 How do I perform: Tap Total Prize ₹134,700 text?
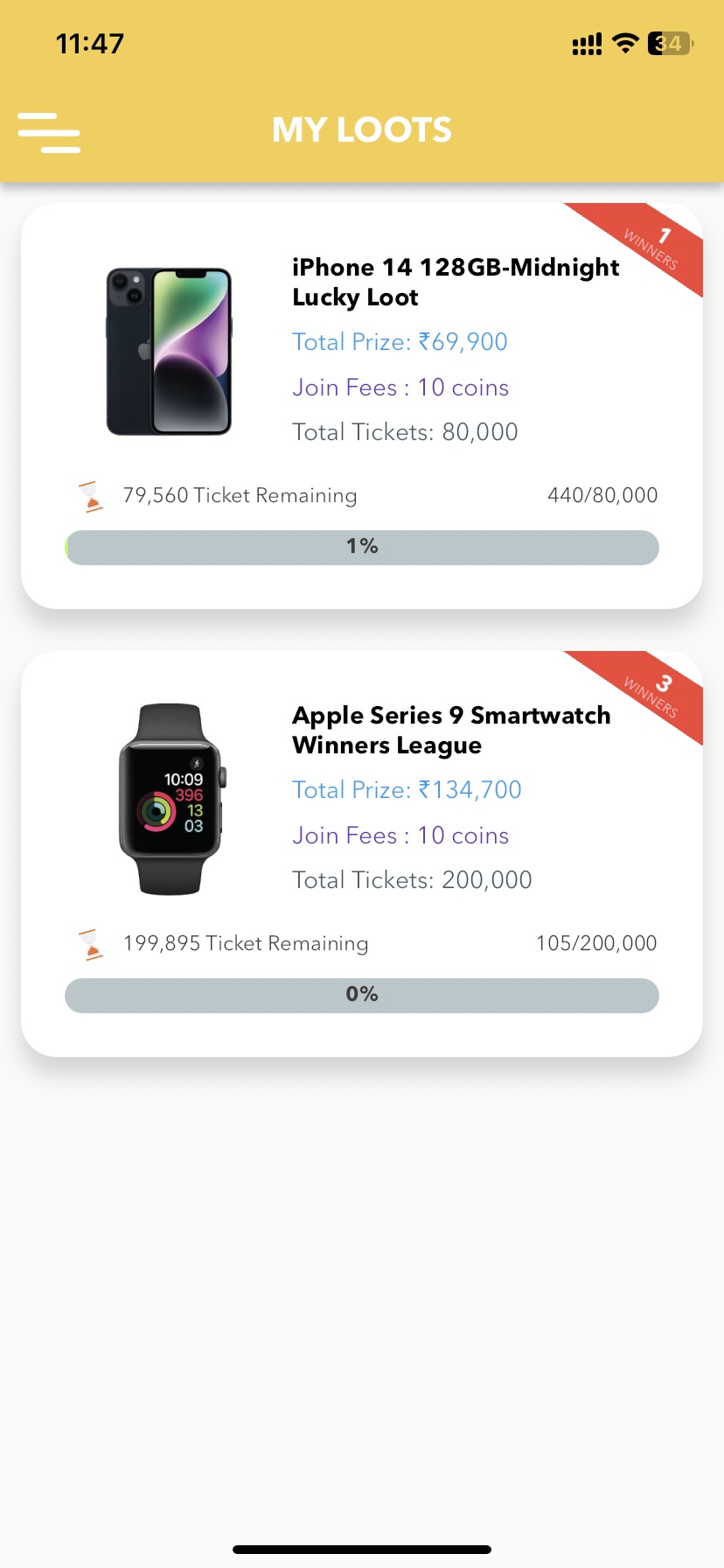pyautogui.click(x=407, y=790)
